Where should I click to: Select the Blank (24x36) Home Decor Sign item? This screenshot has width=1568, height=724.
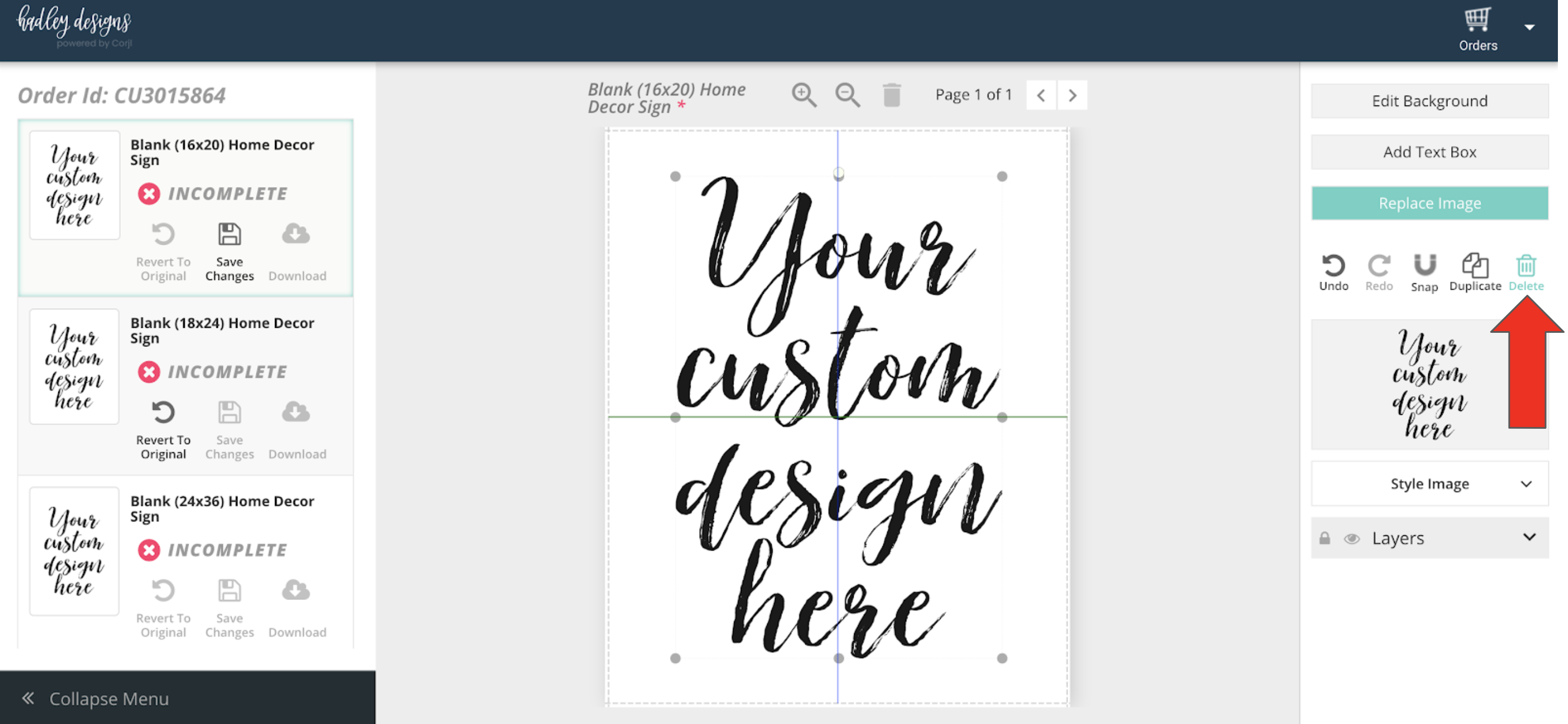click(222, 508)
